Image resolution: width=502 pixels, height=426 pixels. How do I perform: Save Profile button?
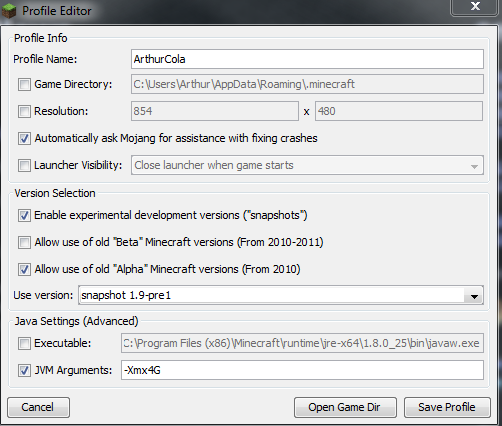coord(447,407)
